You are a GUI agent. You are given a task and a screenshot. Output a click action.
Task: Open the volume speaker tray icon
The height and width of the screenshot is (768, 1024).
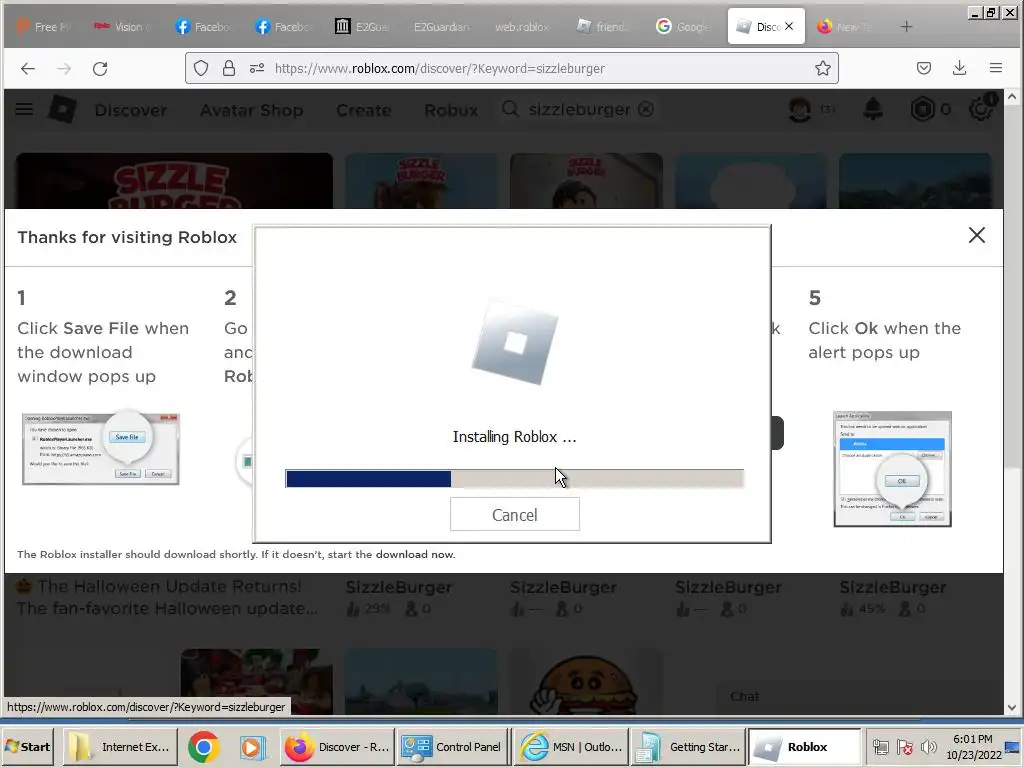[928, 747]
